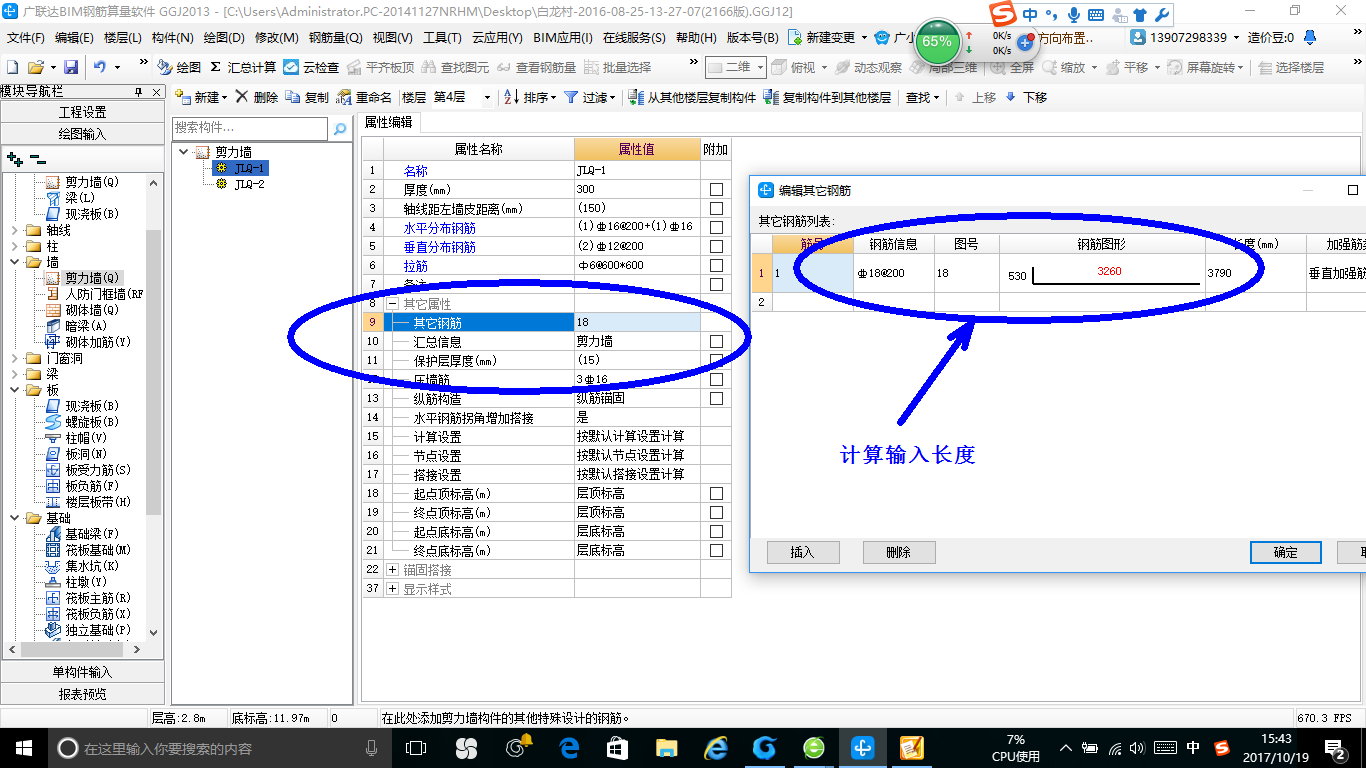The image size is (1366, 768).
Task: Open File Explorer from the taskbar
Action: point(666,748)
